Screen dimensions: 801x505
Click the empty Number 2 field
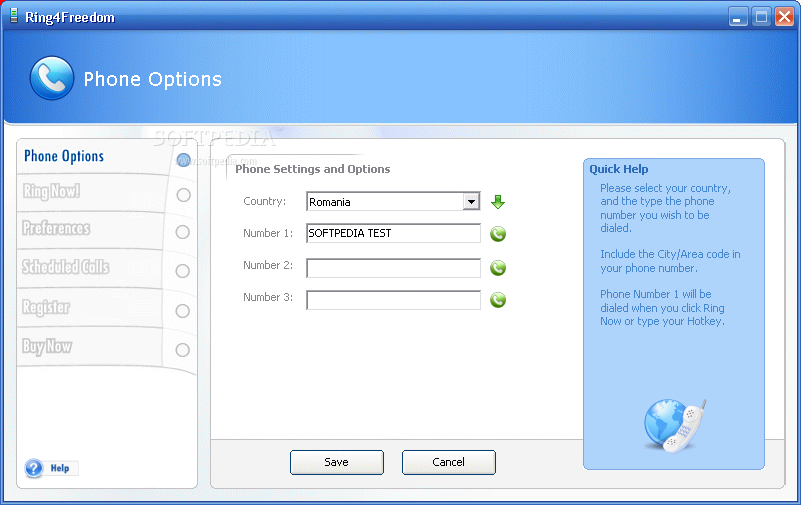click(393, 268)
